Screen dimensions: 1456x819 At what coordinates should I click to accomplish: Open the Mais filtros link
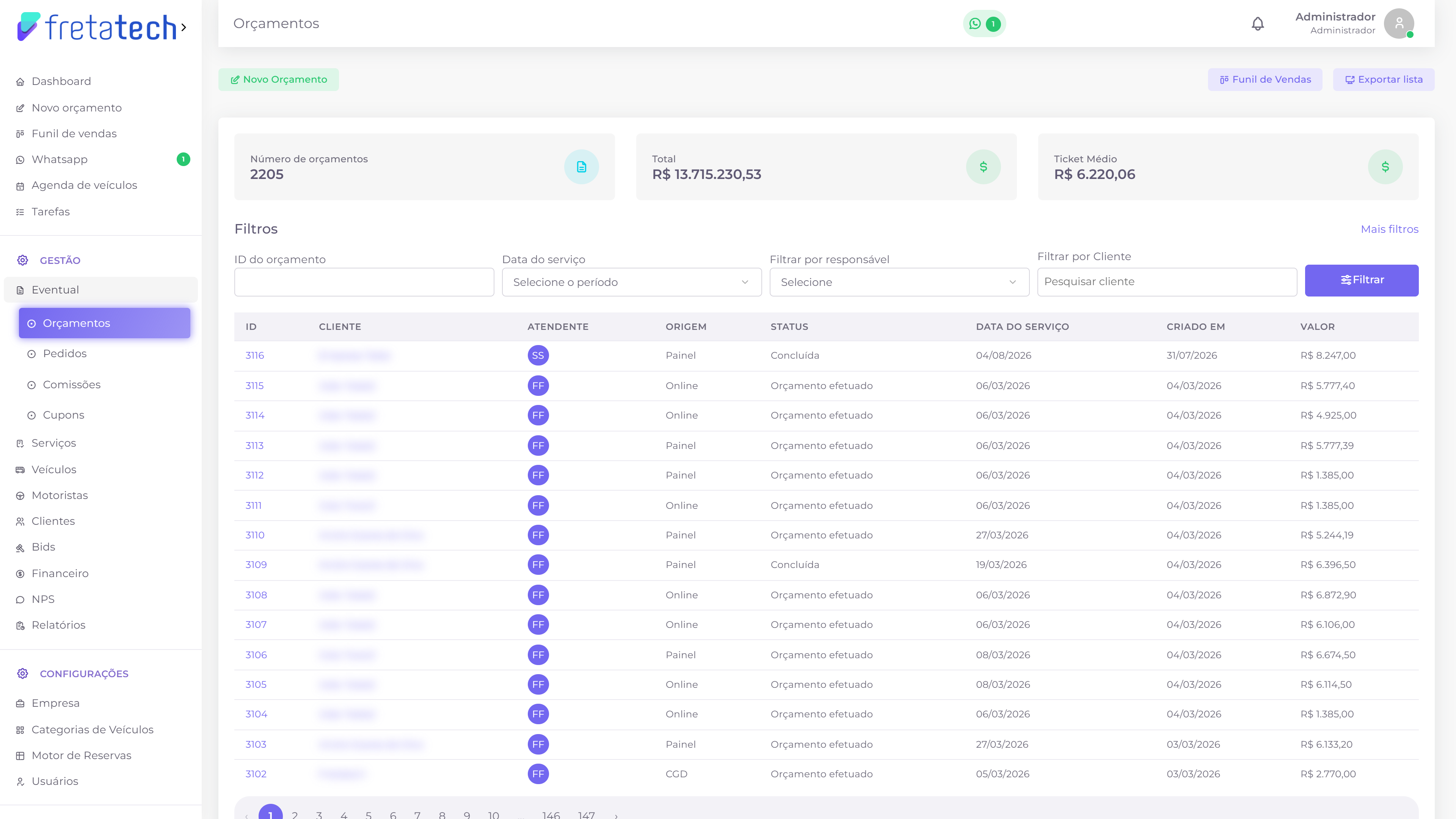click(x=1389, y=229)
